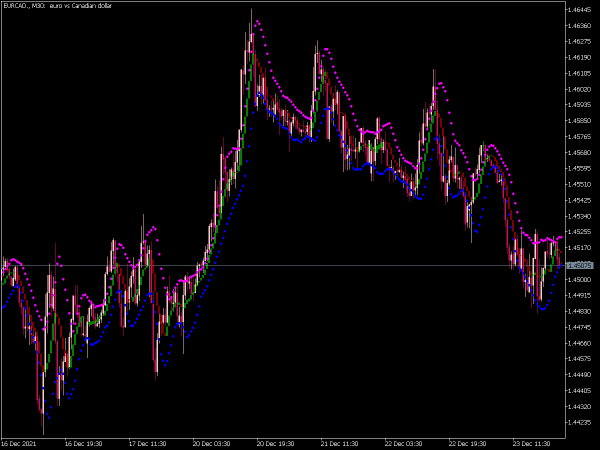The height and width of the screenshot is (450, 600).
Task: Pick the 20 Dec 03:30 time label
Action: tap(213, 442)
